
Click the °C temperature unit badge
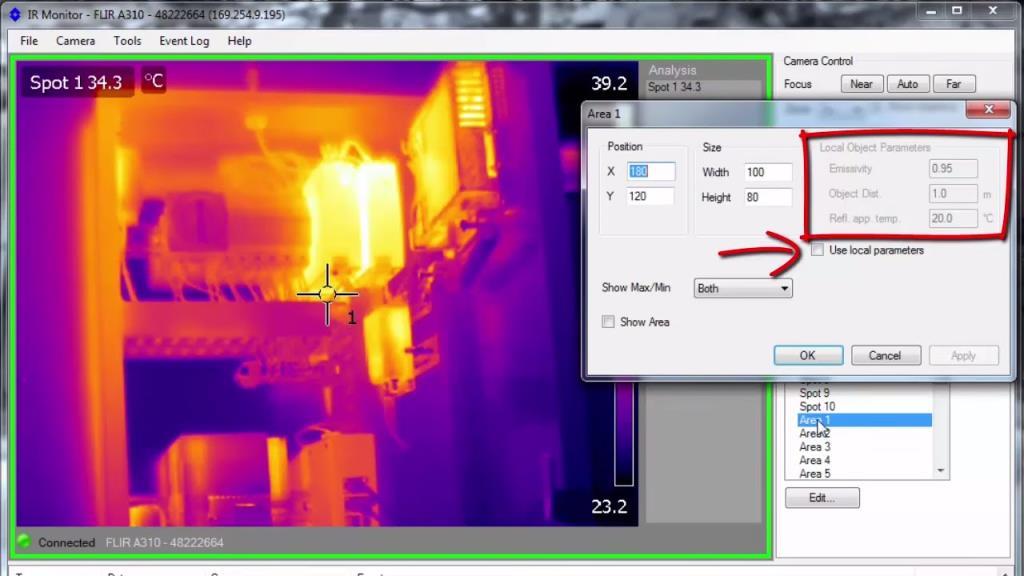pos(153,82)
